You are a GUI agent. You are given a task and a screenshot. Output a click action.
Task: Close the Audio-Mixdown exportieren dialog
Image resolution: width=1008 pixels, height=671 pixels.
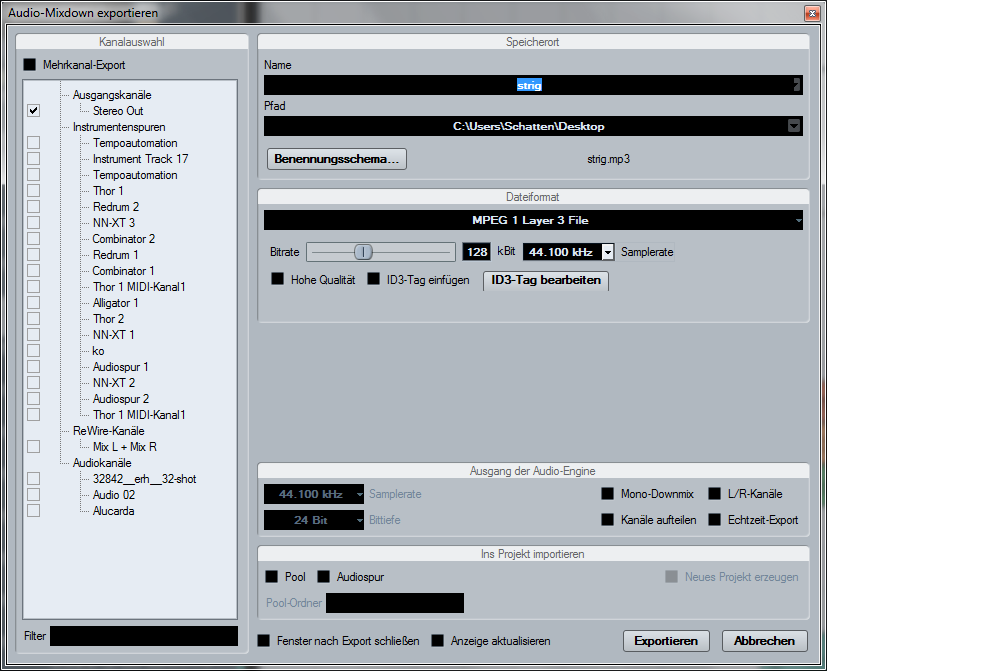(x=811, y=13)
